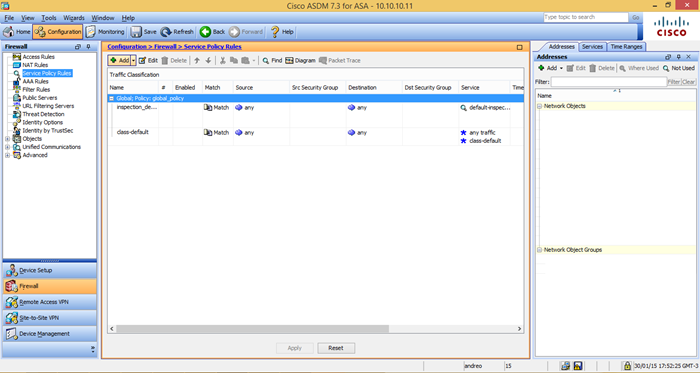Screen dimensions: 700x373
Task: Open the Help menu
Action: 128,18
